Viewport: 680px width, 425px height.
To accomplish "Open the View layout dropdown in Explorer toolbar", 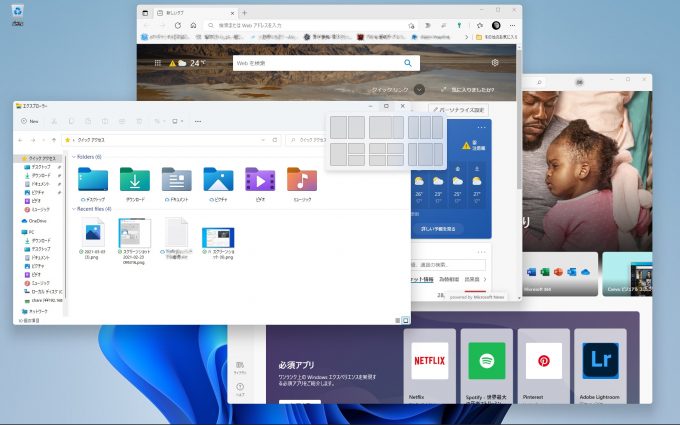I will tap(177, 121).
